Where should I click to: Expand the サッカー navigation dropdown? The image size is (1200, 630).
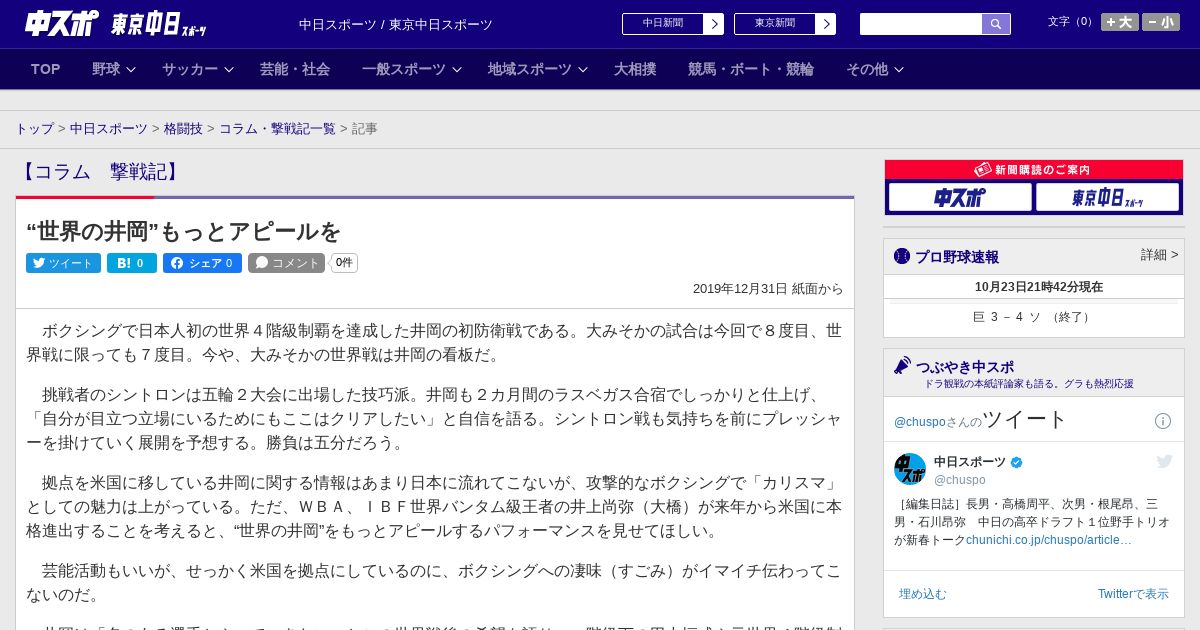pos(198,69)
